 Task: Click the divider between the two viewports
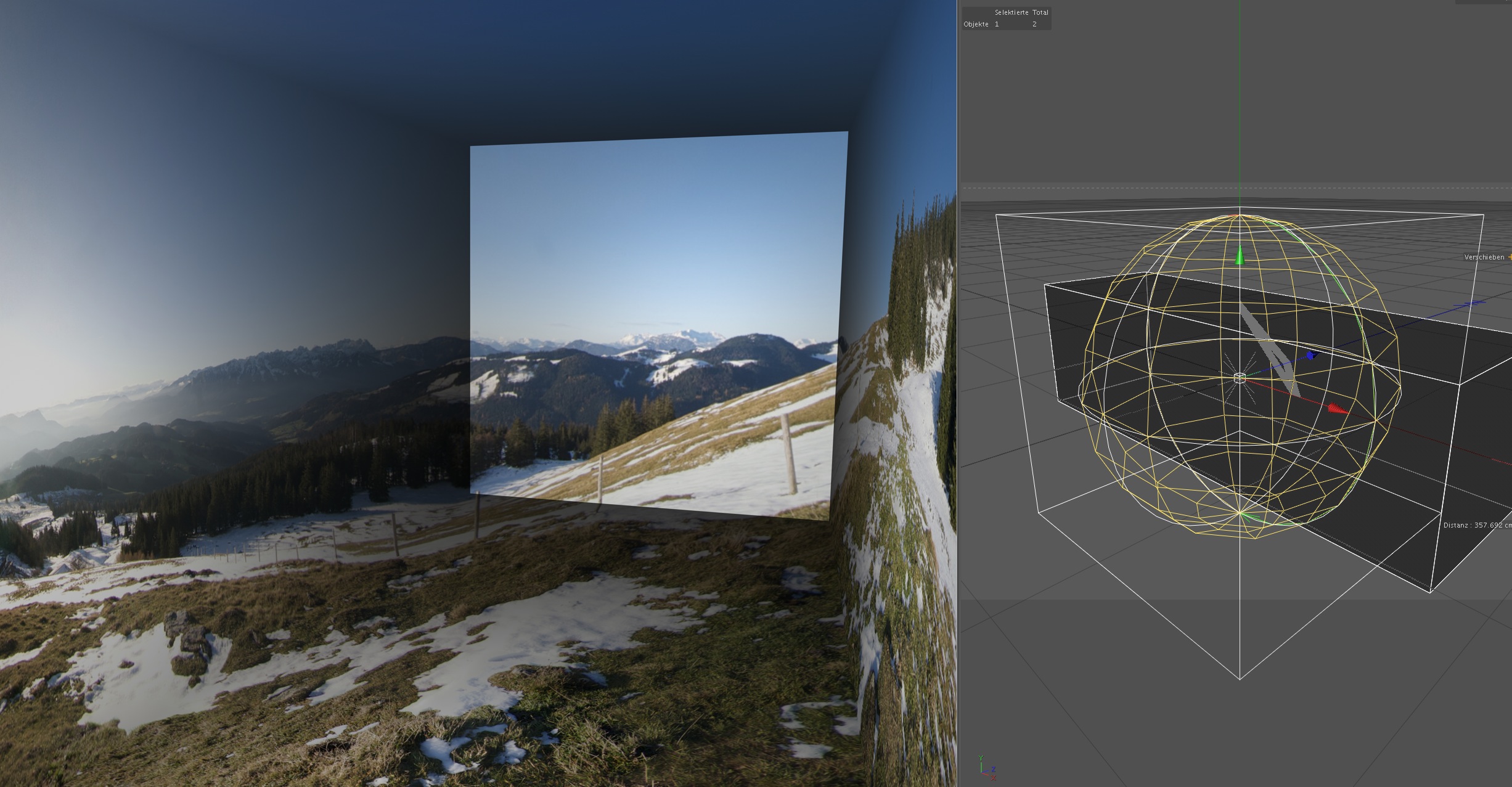point(958,393)
